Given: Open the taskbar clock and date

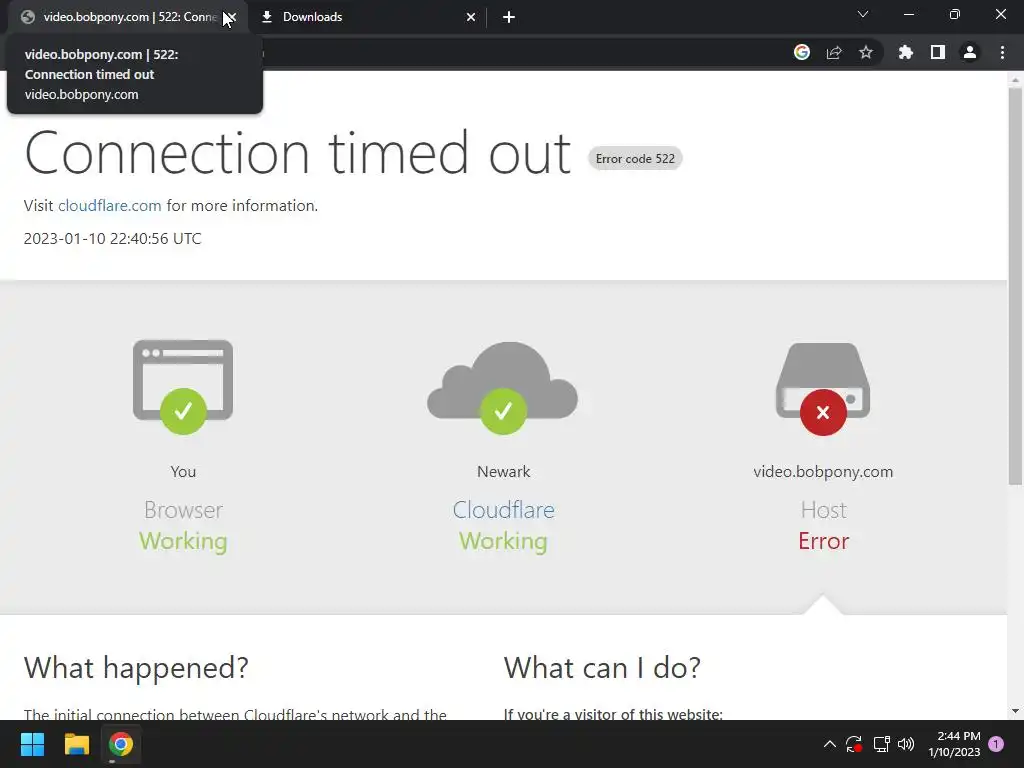Looking at the screenshot, I should pos(954,744).
